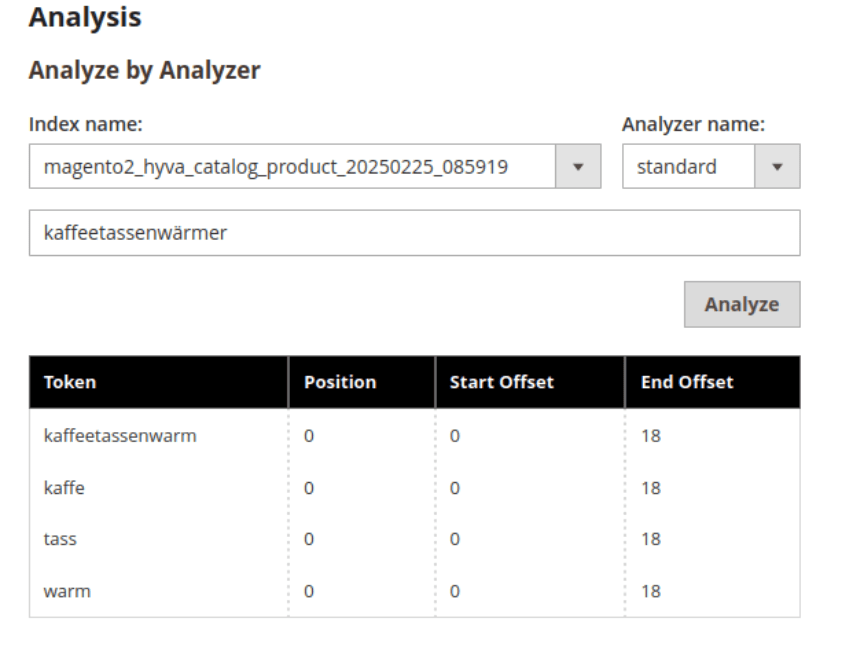Expand the Analyzer name dropdown arrow

[x=777, y=167]
